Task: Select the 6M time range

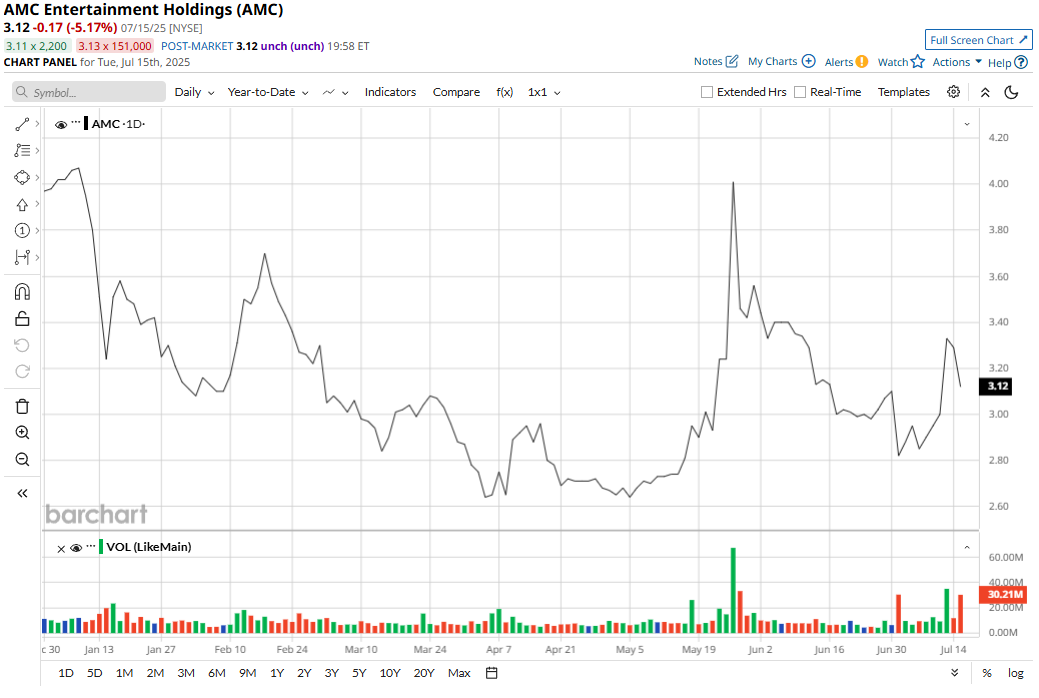Action: click(217, 673)
